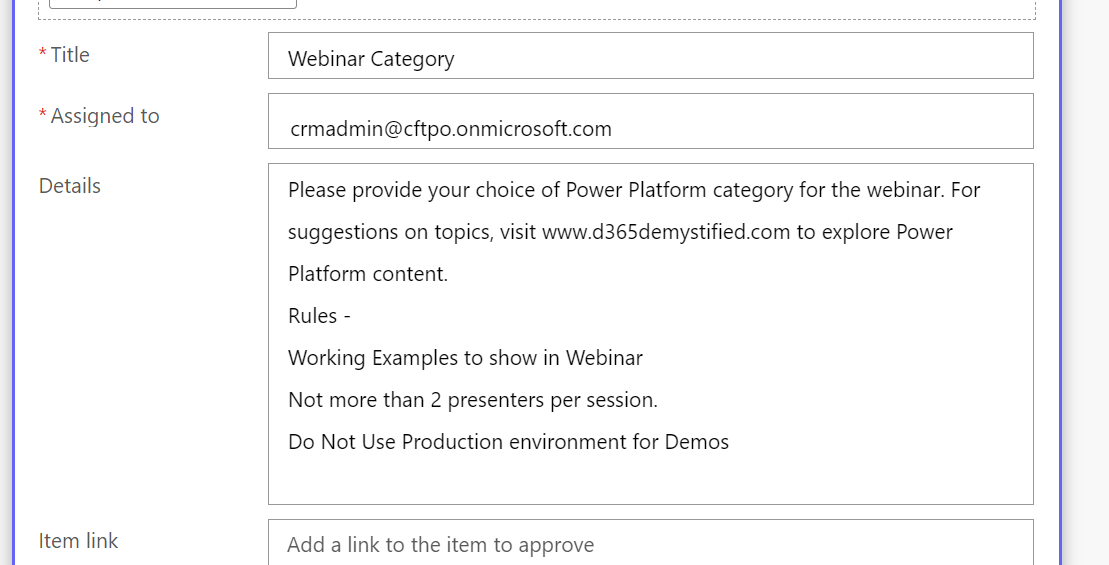Click 'Add a link to the item' placeholder

(440, 545)
